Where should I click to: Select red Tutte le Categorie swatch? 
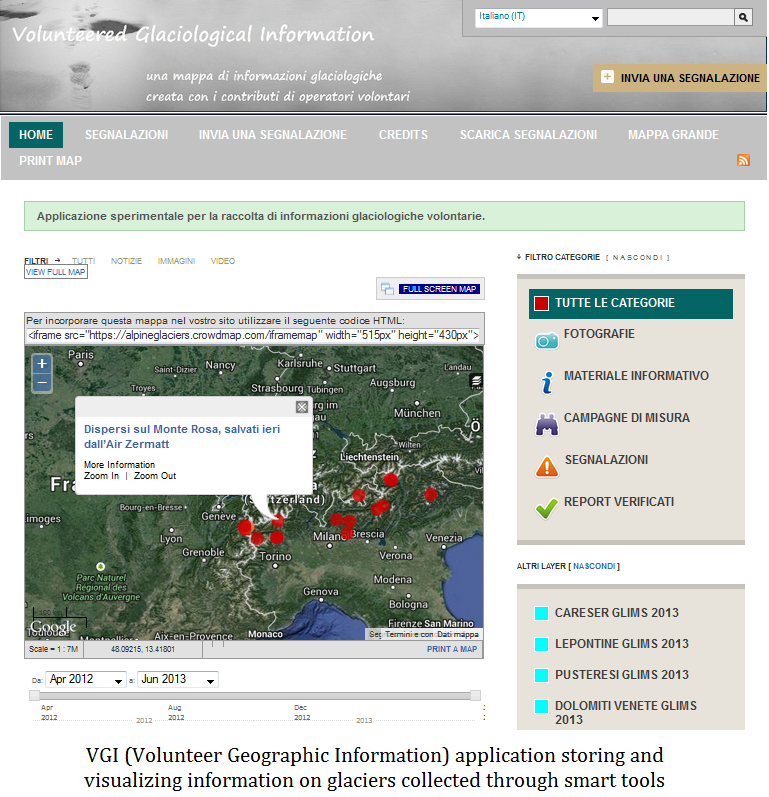[x=541, y=303]
